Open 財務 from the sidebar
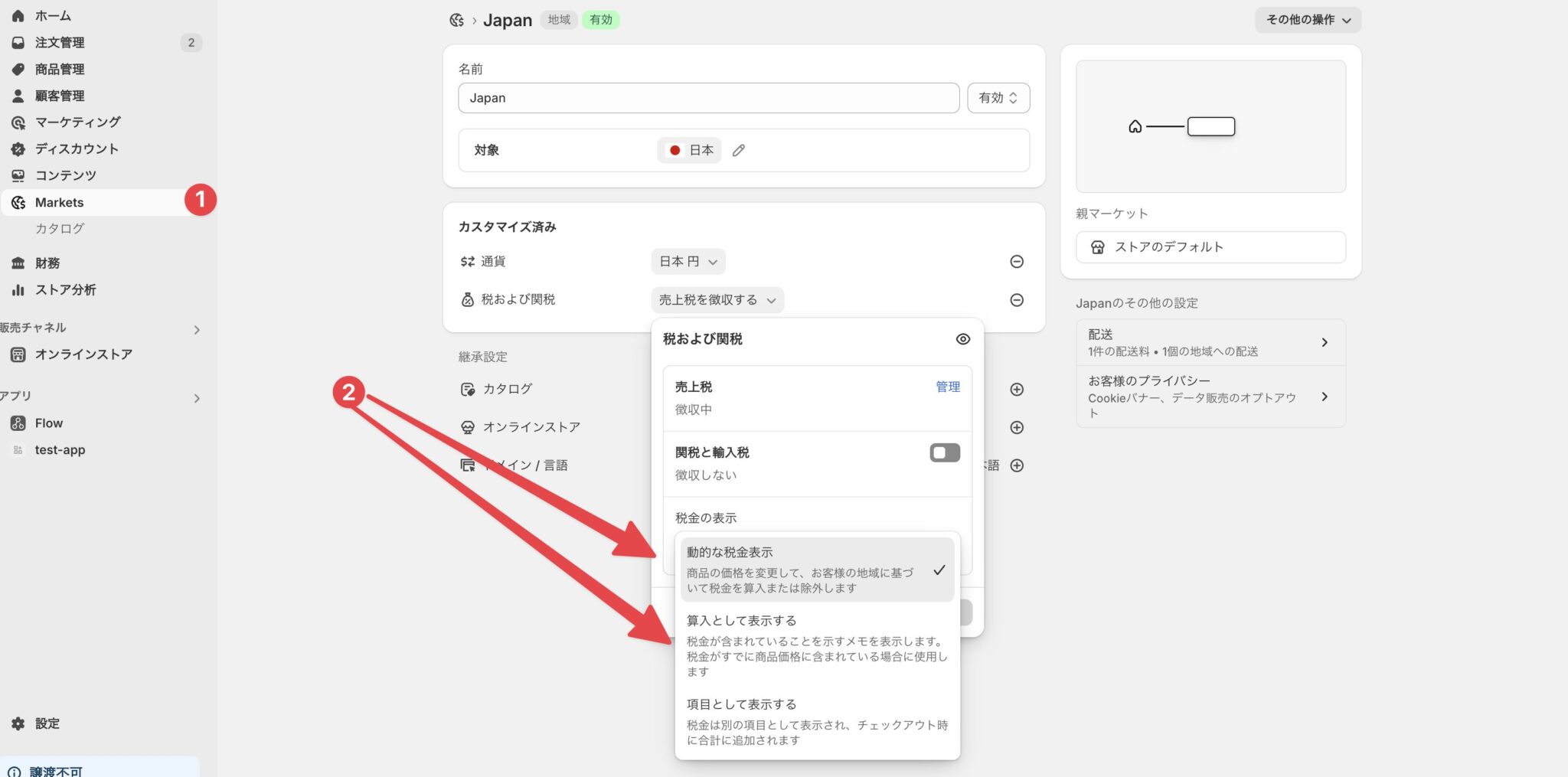 pyautogui.click(x=48, y=263)
